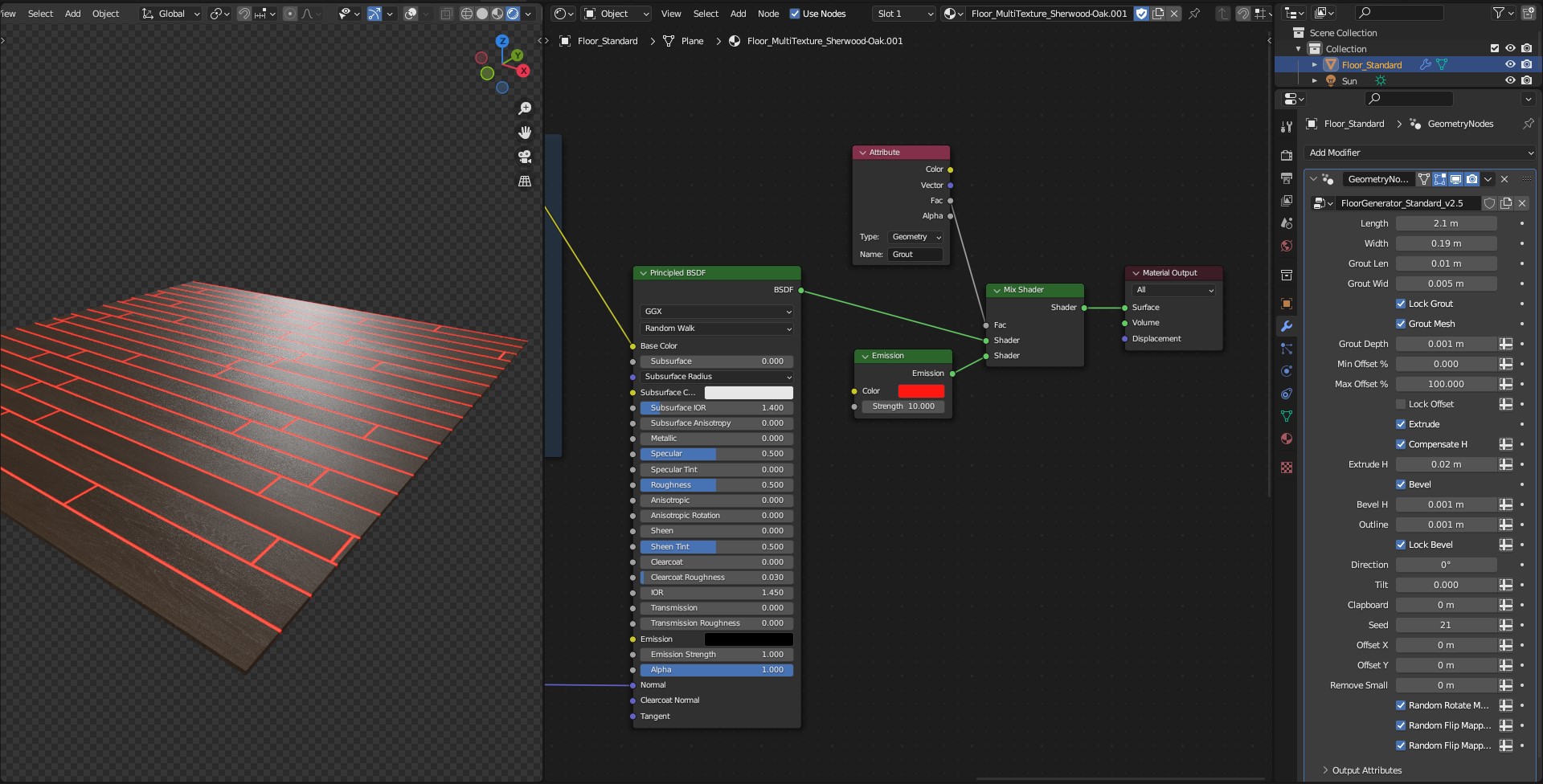This screenshot has width=1543, height=784.
Task: Open the Material properties tab icon
Action: click(x=1287, y=439)
